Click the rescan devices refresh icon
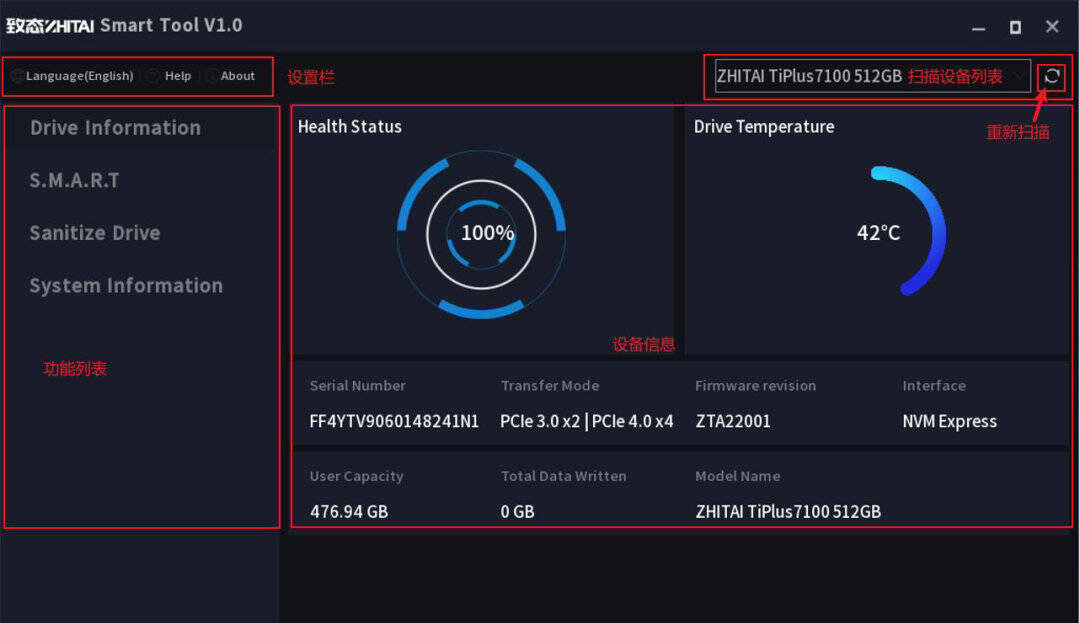Viewport: 1080px width, 623px height. [1051, 76]
